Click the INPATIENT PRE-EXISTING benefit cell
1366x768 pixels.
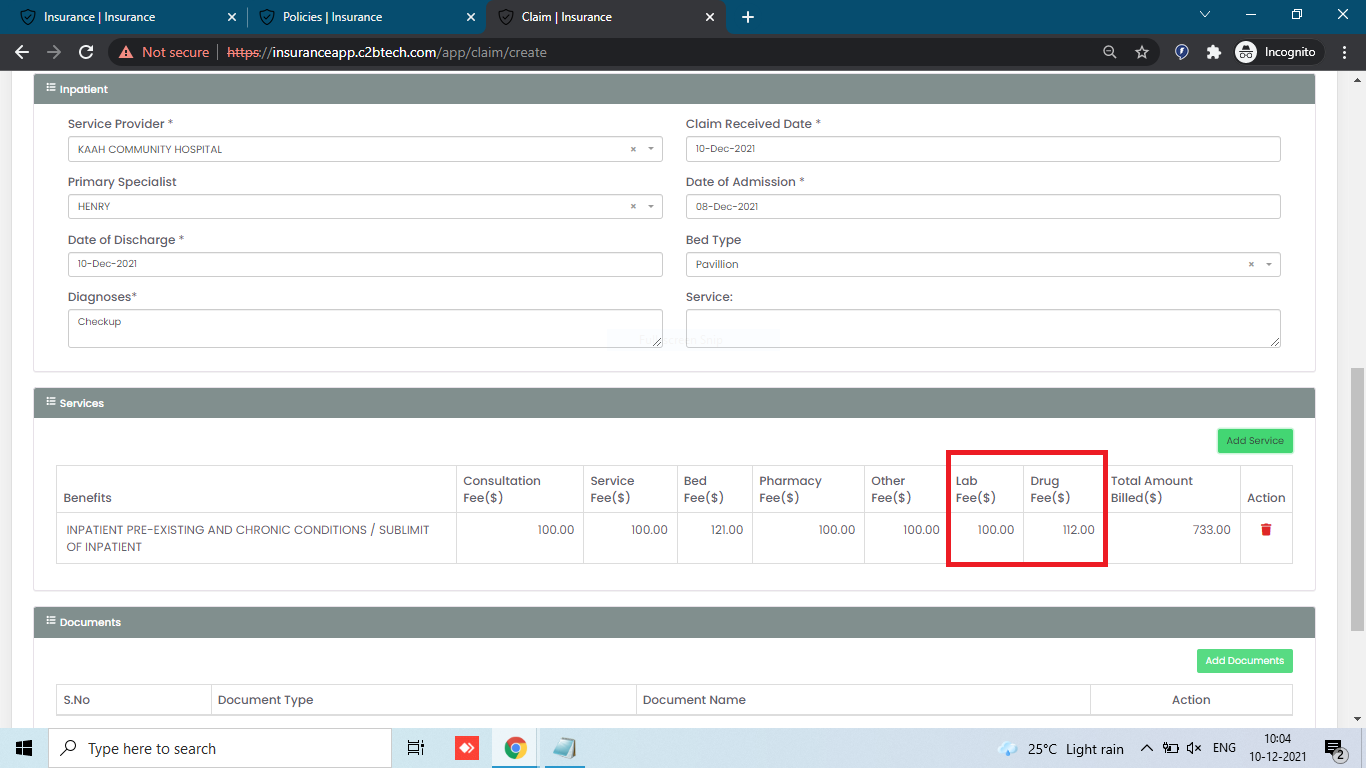tap(256, 538)
